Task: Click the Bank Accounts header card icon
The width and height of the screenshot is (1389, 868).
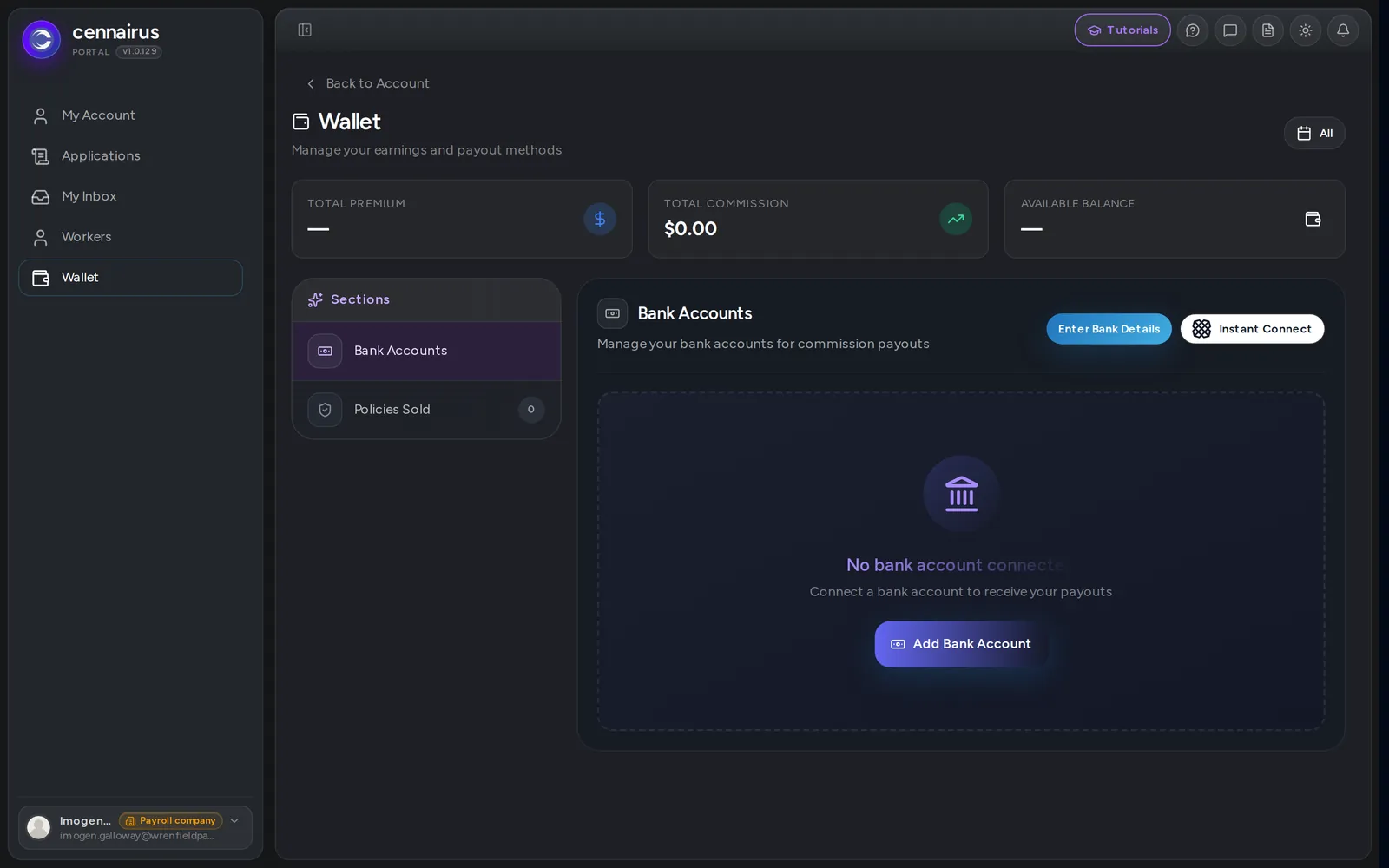Action: [612, 313]
